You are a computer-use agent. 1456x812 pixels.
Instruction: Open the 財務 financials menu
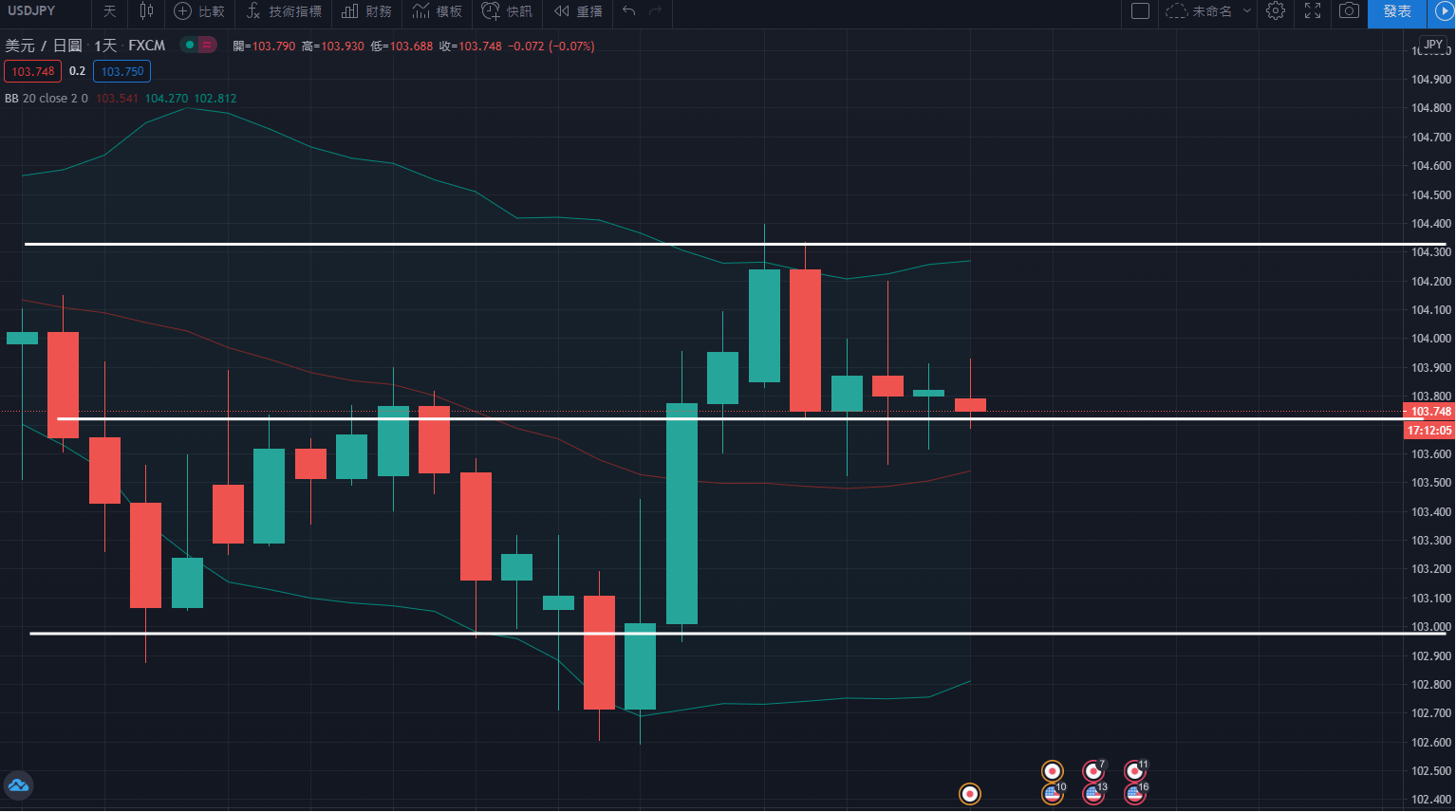[366, 11]
